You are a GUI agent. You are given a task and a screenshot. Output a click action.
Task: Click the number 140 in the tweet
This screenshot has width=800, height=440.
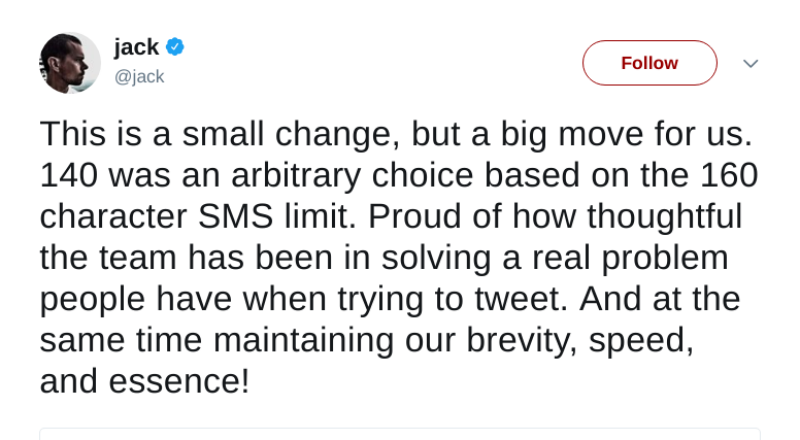pyautogui.click(x=68, y=175)
